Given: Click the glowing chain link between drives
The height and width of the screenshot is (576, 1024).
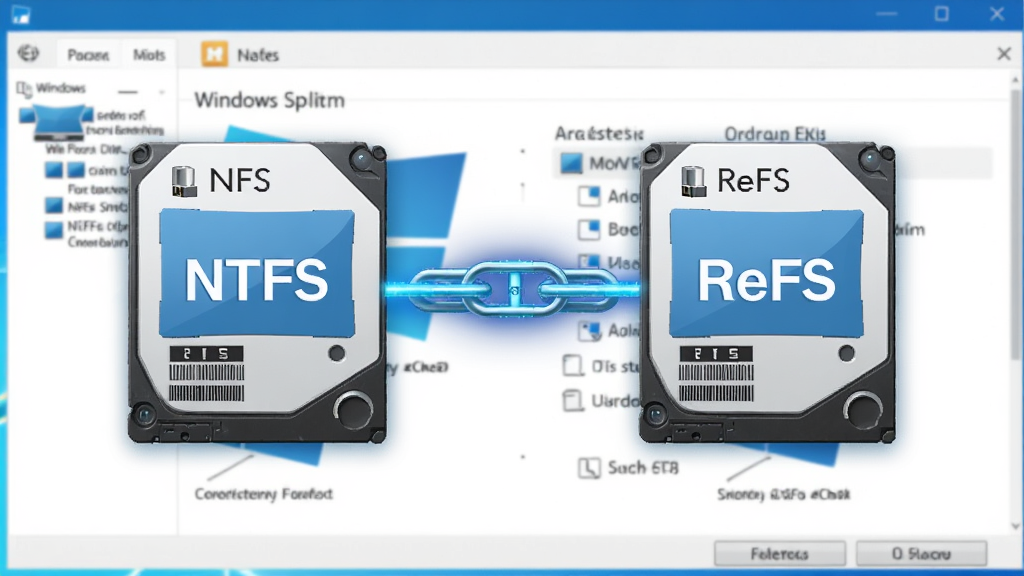Looking at the screenshot, I should (513, 289).
